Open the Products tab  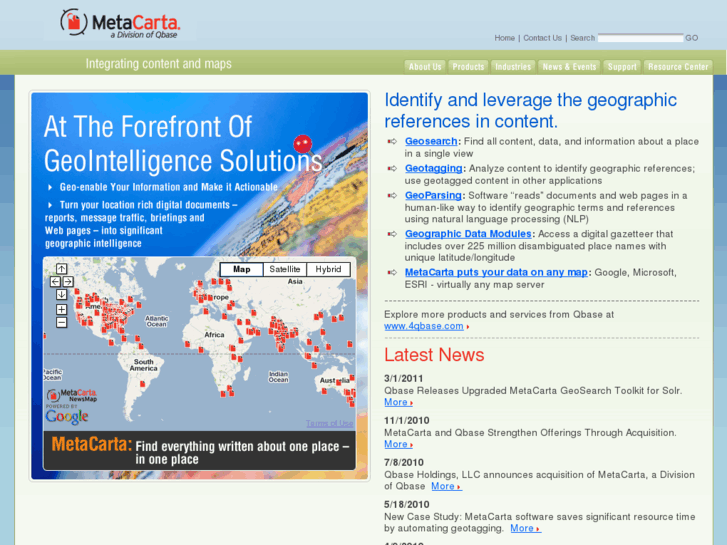(468, 67)
